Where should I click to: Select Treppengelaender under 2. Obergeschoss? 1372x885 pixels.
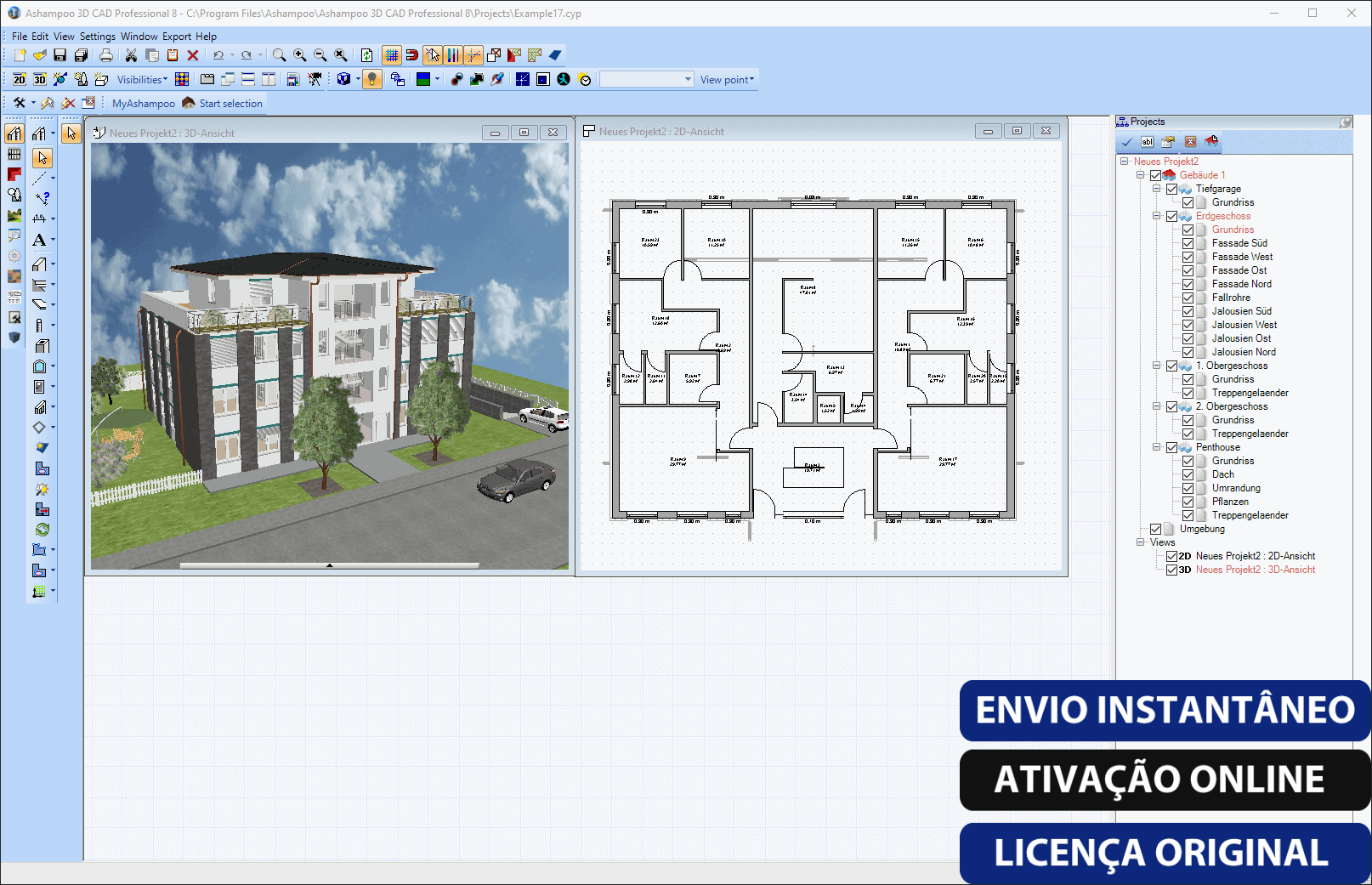click(1250, 434)
